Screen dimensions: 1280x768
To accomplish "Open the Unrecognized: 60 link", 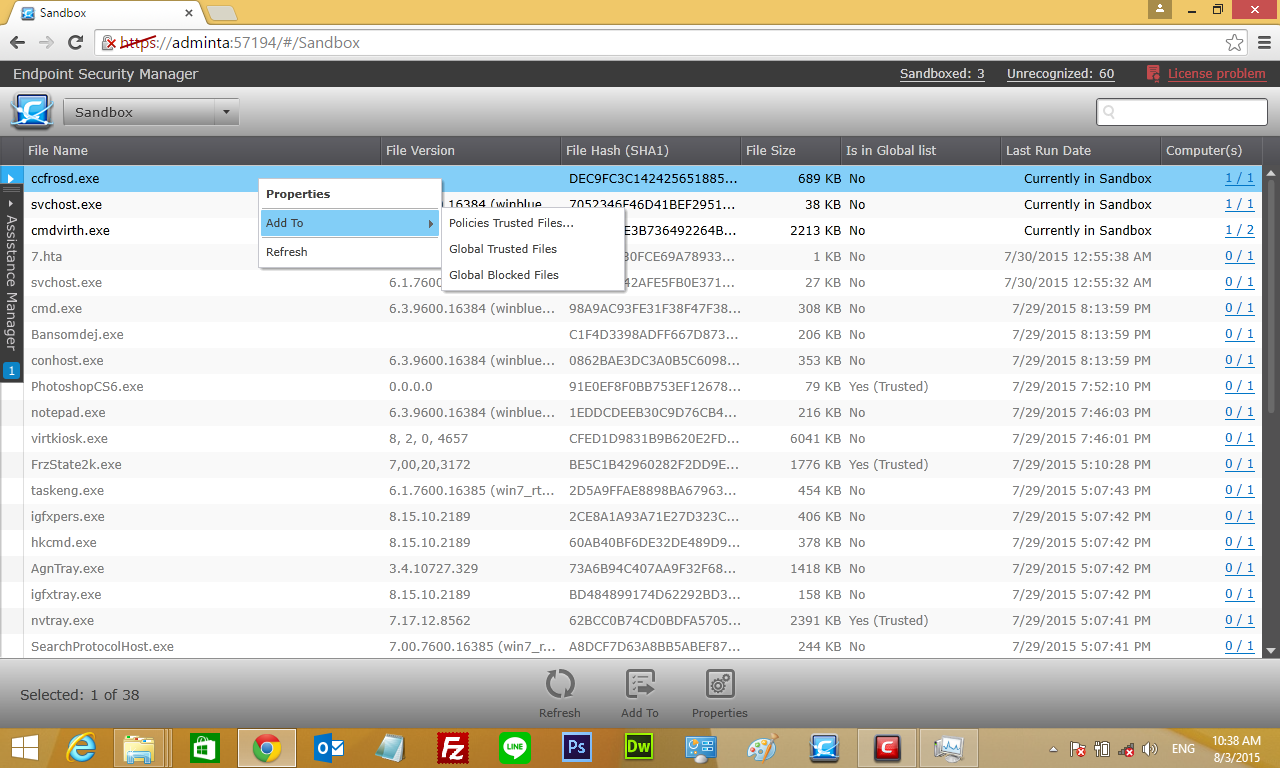I will (1060, 74).
